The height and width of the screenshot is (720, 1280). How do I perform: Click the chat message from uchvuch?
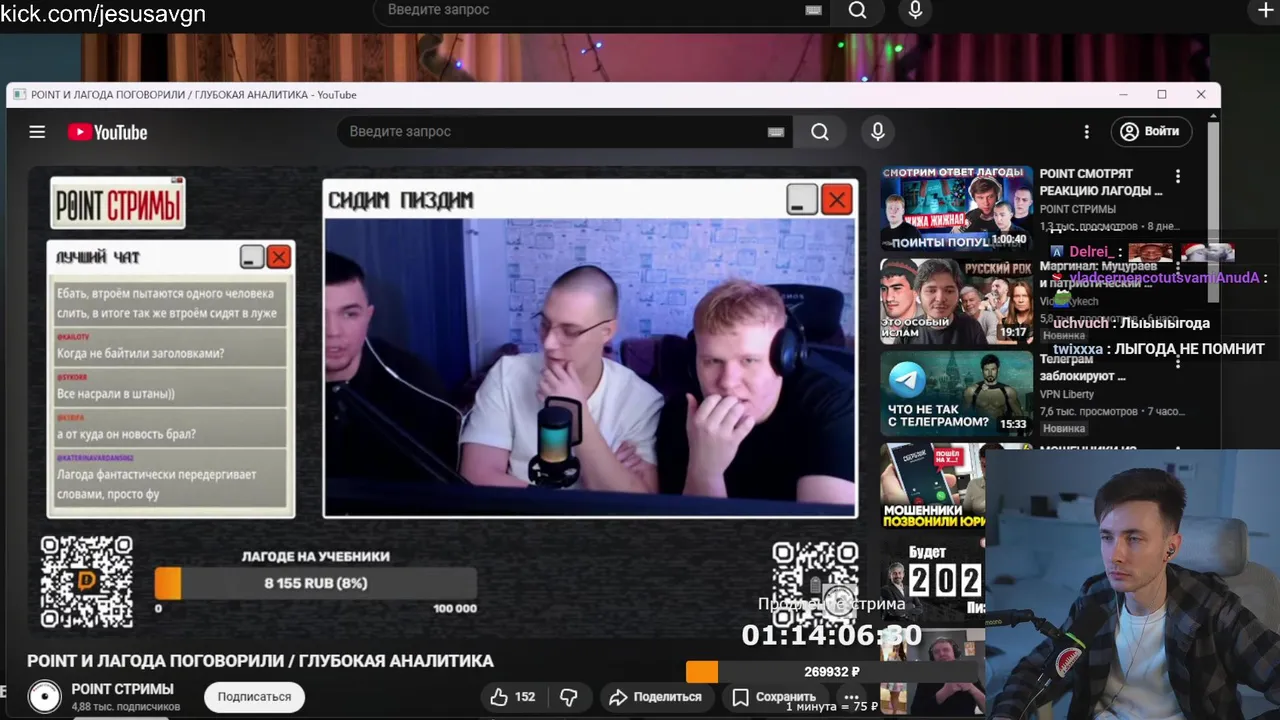[1131, 323]
